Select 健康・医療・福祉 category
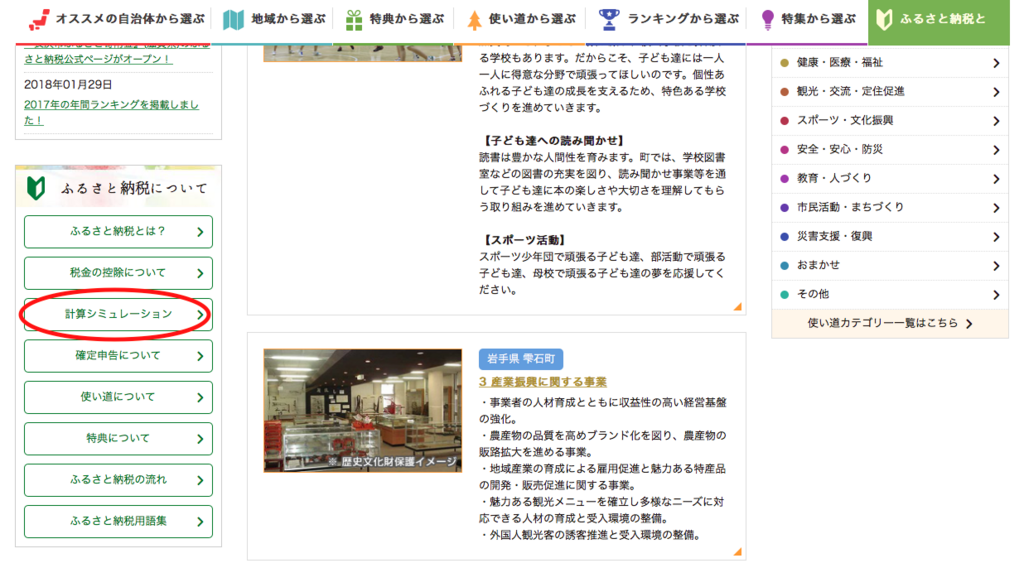The height and width of the screenshot is (563, 1024). click(x=890, y=63)
